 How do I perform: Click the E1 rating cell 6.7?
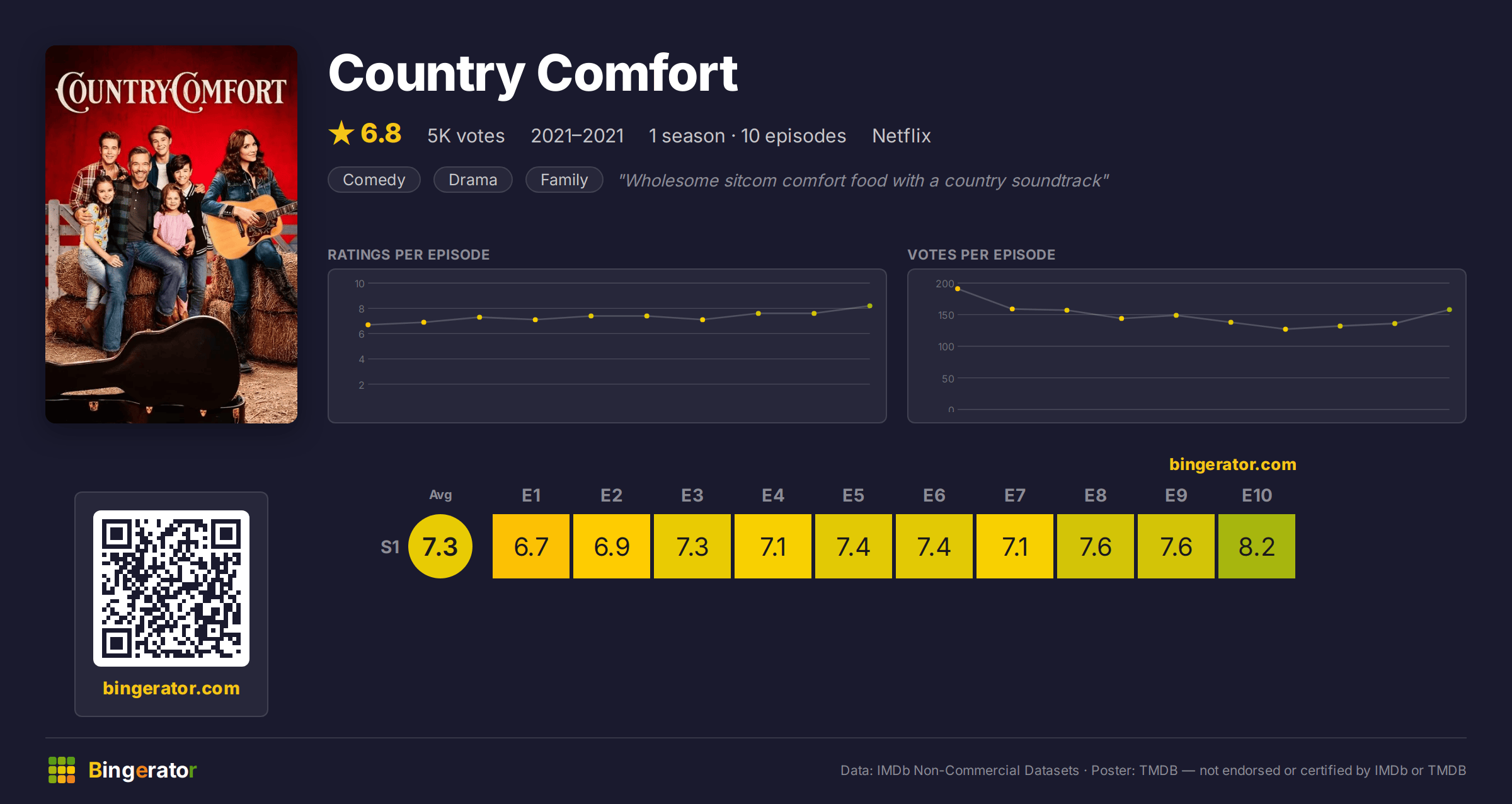point(531,546)
